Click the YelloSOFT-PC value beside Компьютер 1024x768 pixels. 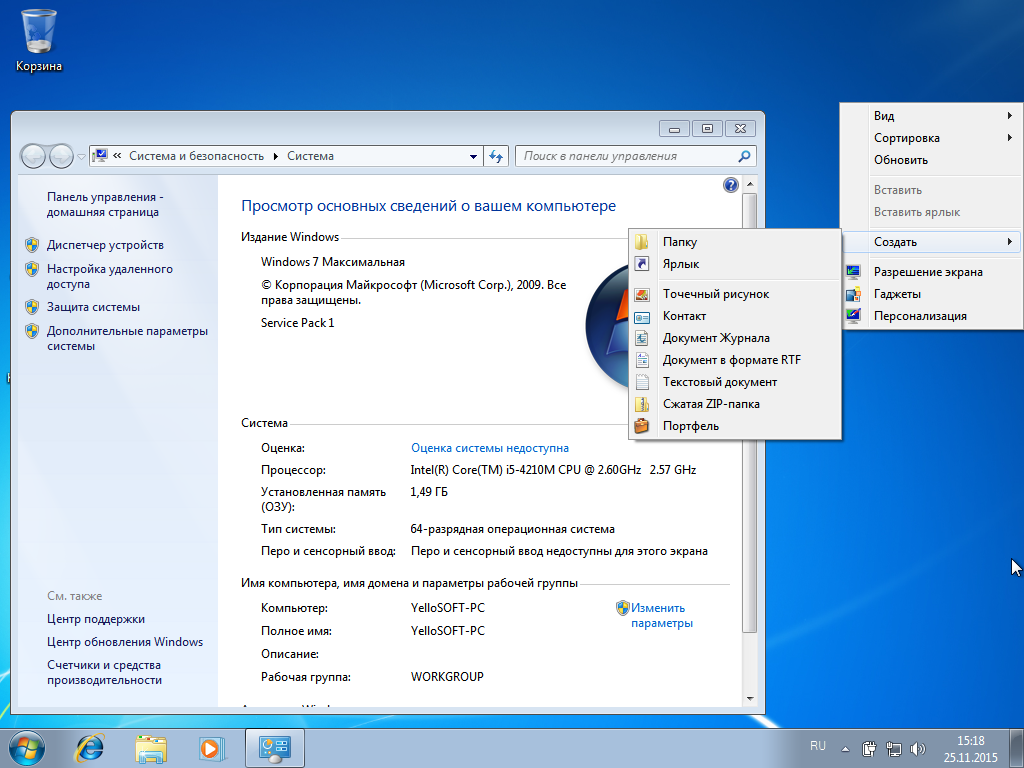(x=448, y=608)
